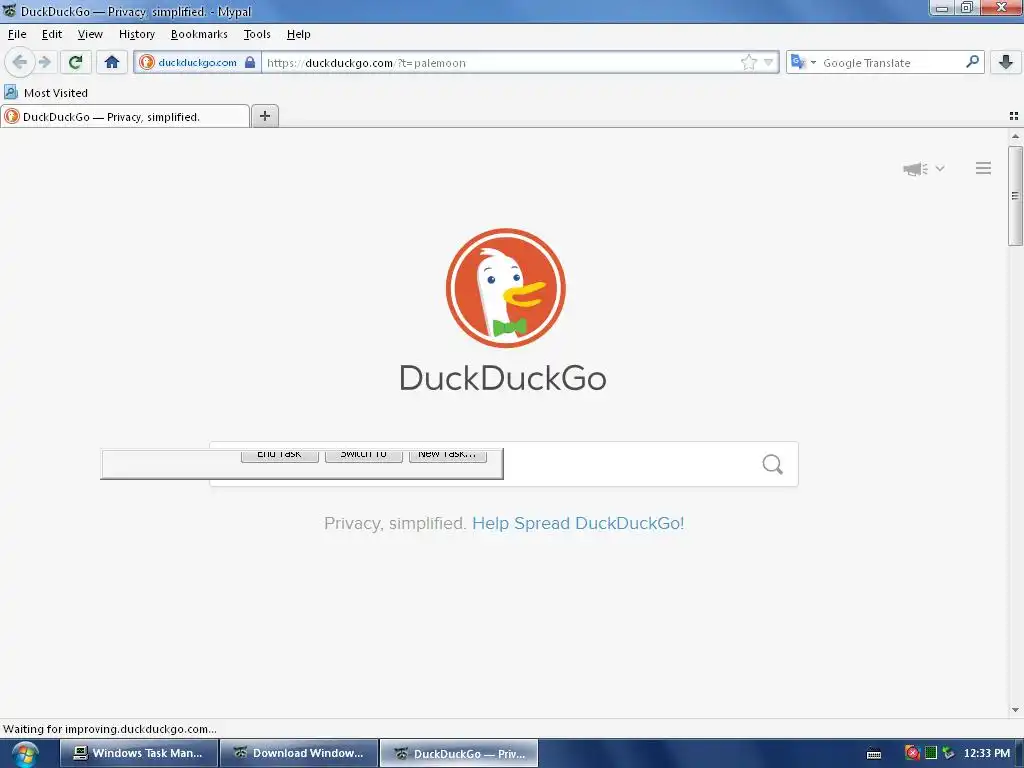The height and width of the screenshot is (768, 1024).
Task: Click the End Task button
Action: (280, 455)
